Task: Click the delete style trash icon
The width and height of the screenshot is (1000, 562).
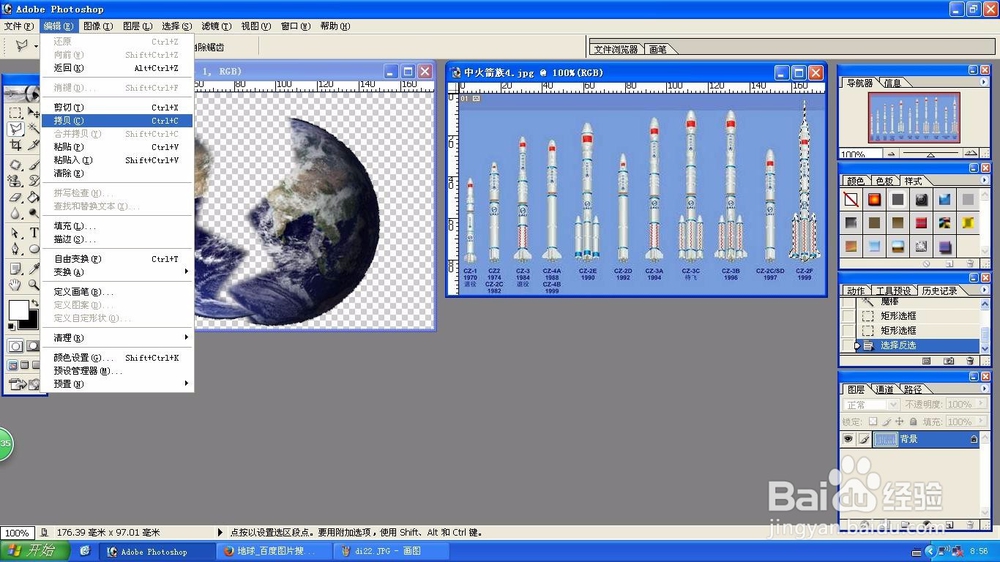Action: (x=971, y=263)
